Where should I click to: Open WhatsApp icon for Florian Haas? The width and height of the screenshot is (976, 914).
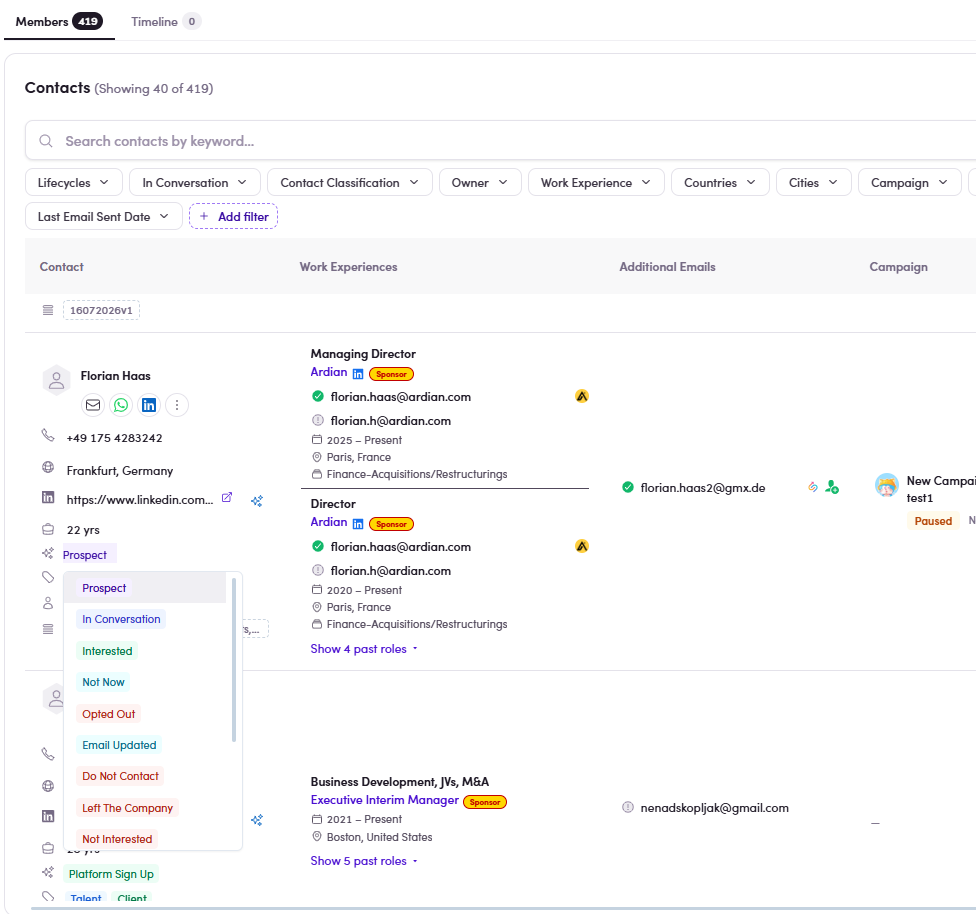(121, 405)
